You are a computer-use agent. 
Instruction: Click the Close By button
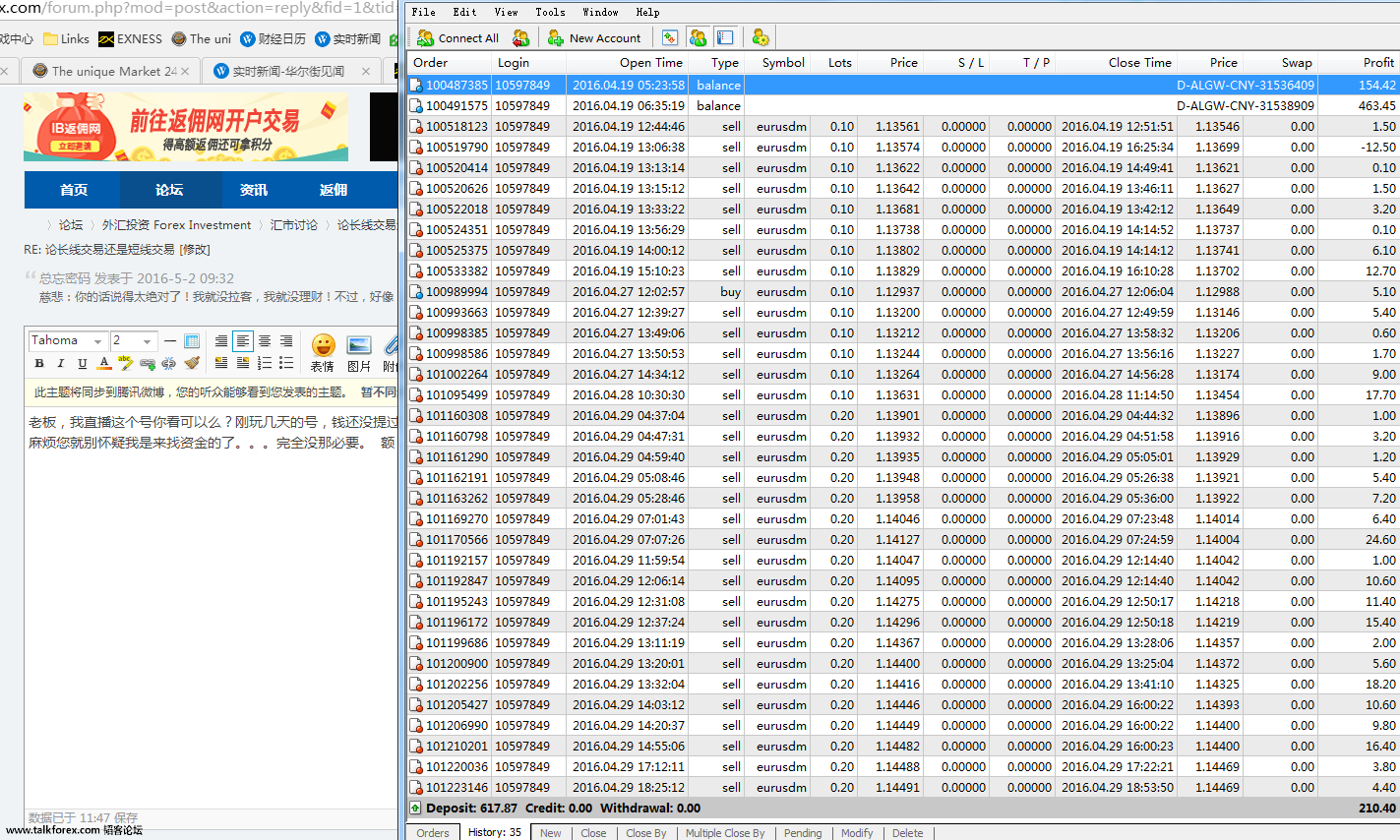[646, 832]
